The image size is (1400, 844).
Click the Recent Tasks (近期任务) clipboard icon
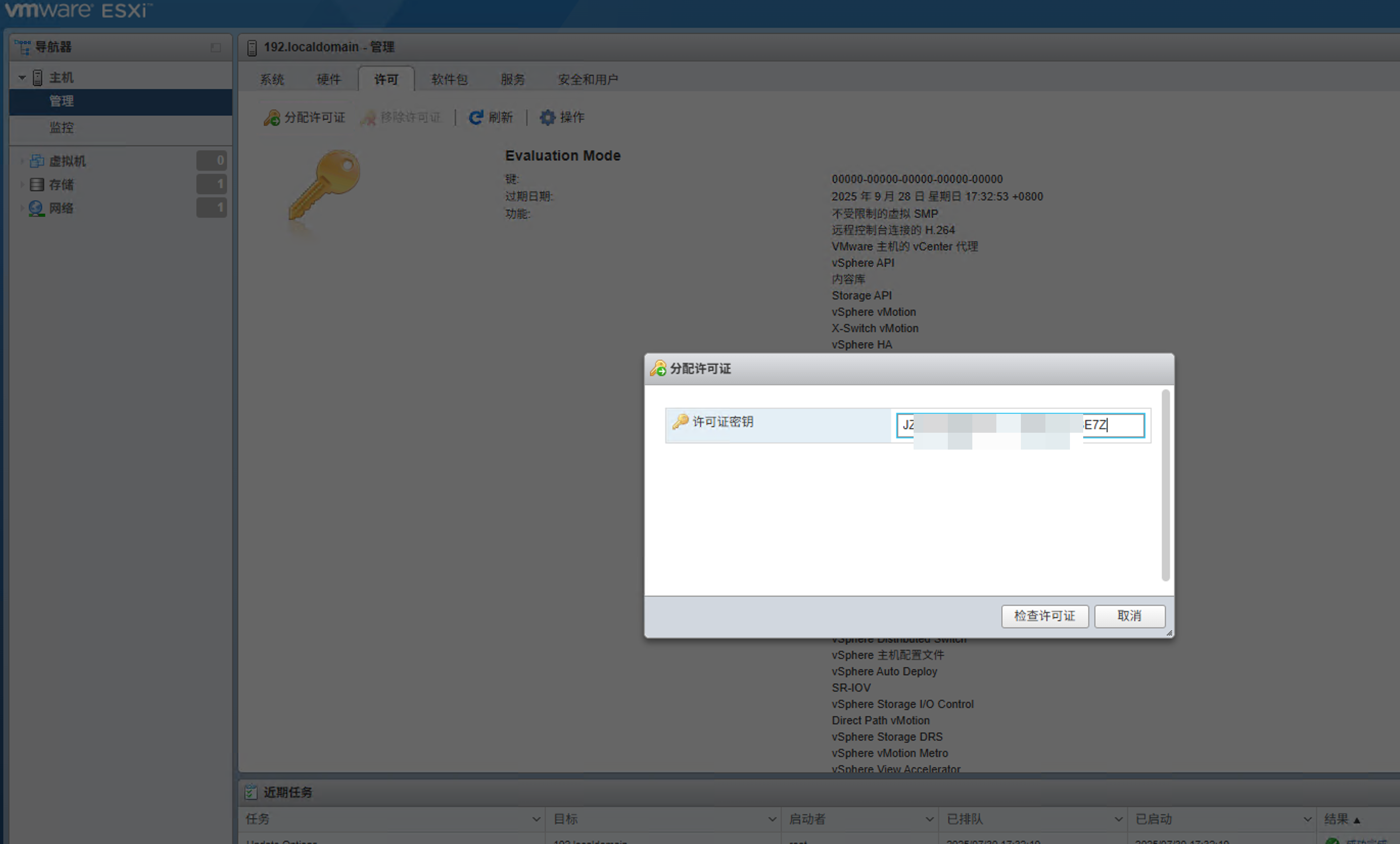pos(251,792)
